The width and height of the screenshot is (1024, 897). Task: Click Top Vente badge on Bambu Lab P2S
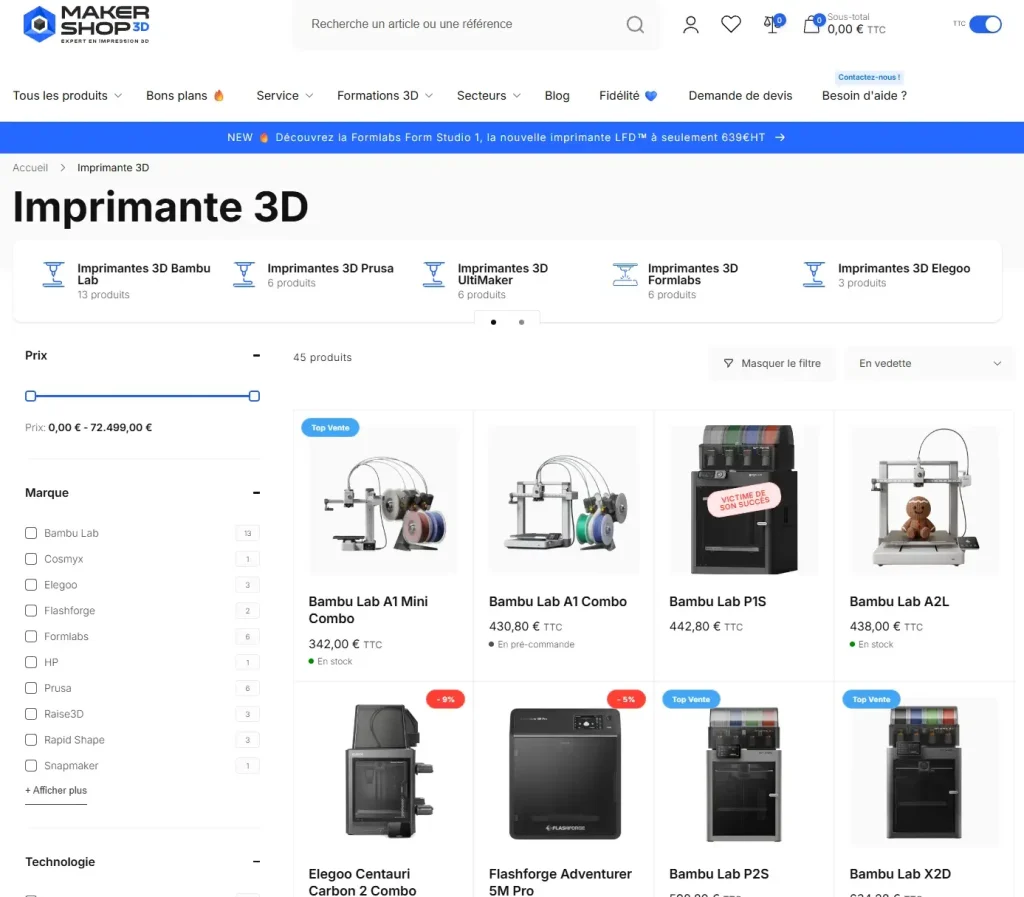pos(691,699)
